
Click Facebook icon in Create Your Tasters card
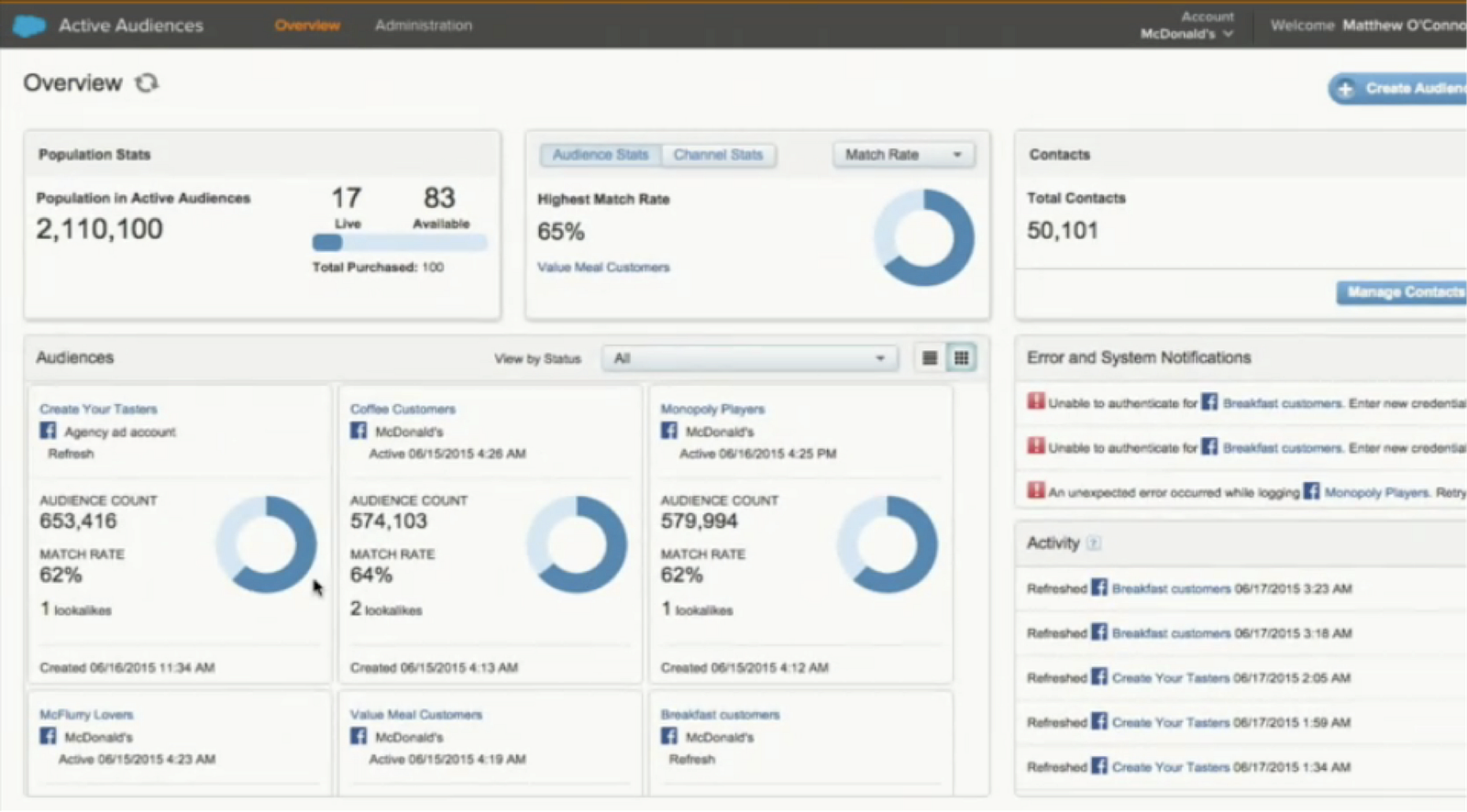click(x=48, y=431)
